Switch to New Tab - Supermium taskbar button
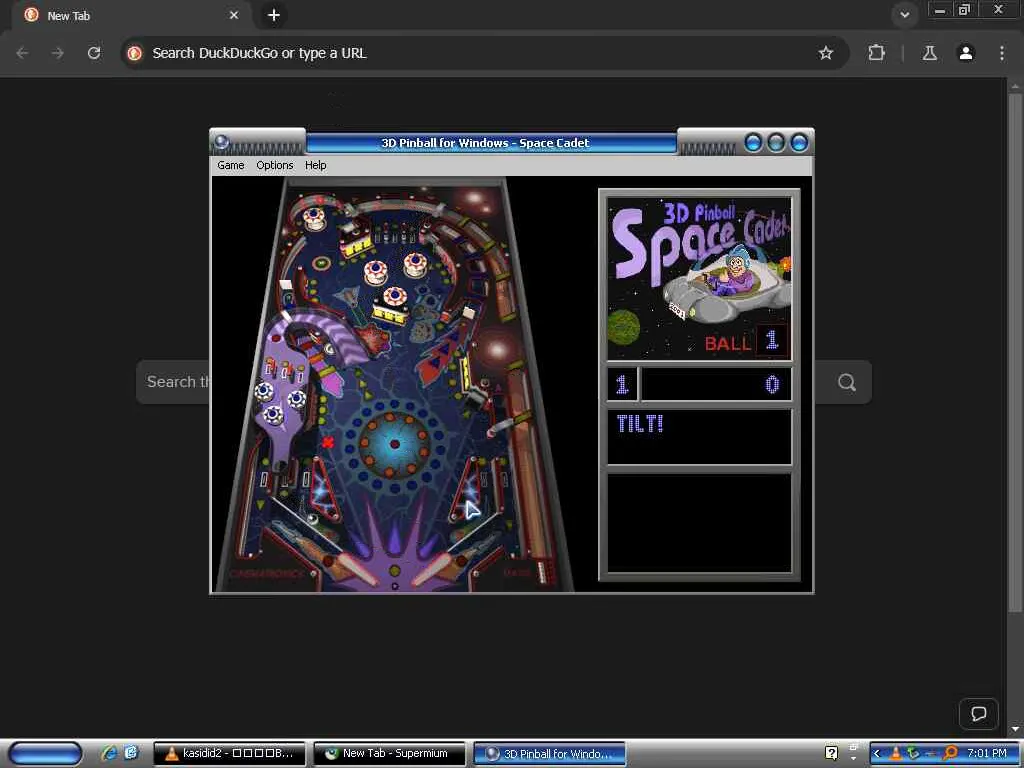This screenshot has width=1024, height=768. pos(389,754)
